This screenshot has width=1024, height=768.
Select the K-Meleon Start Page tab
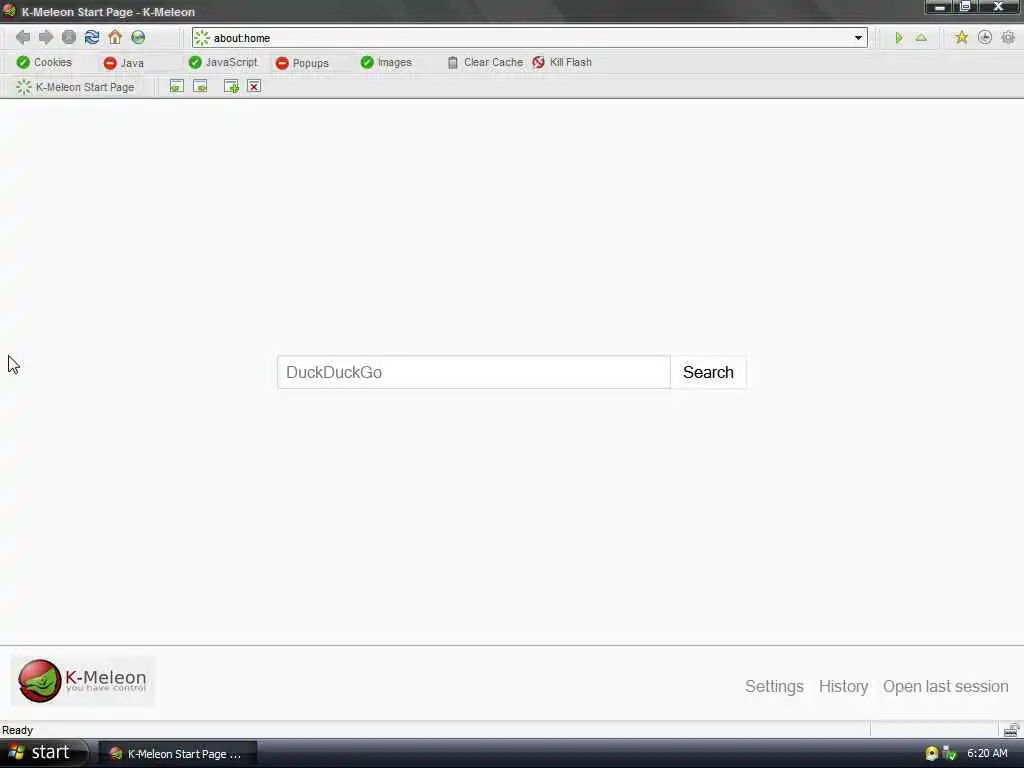tap(75, 87)
